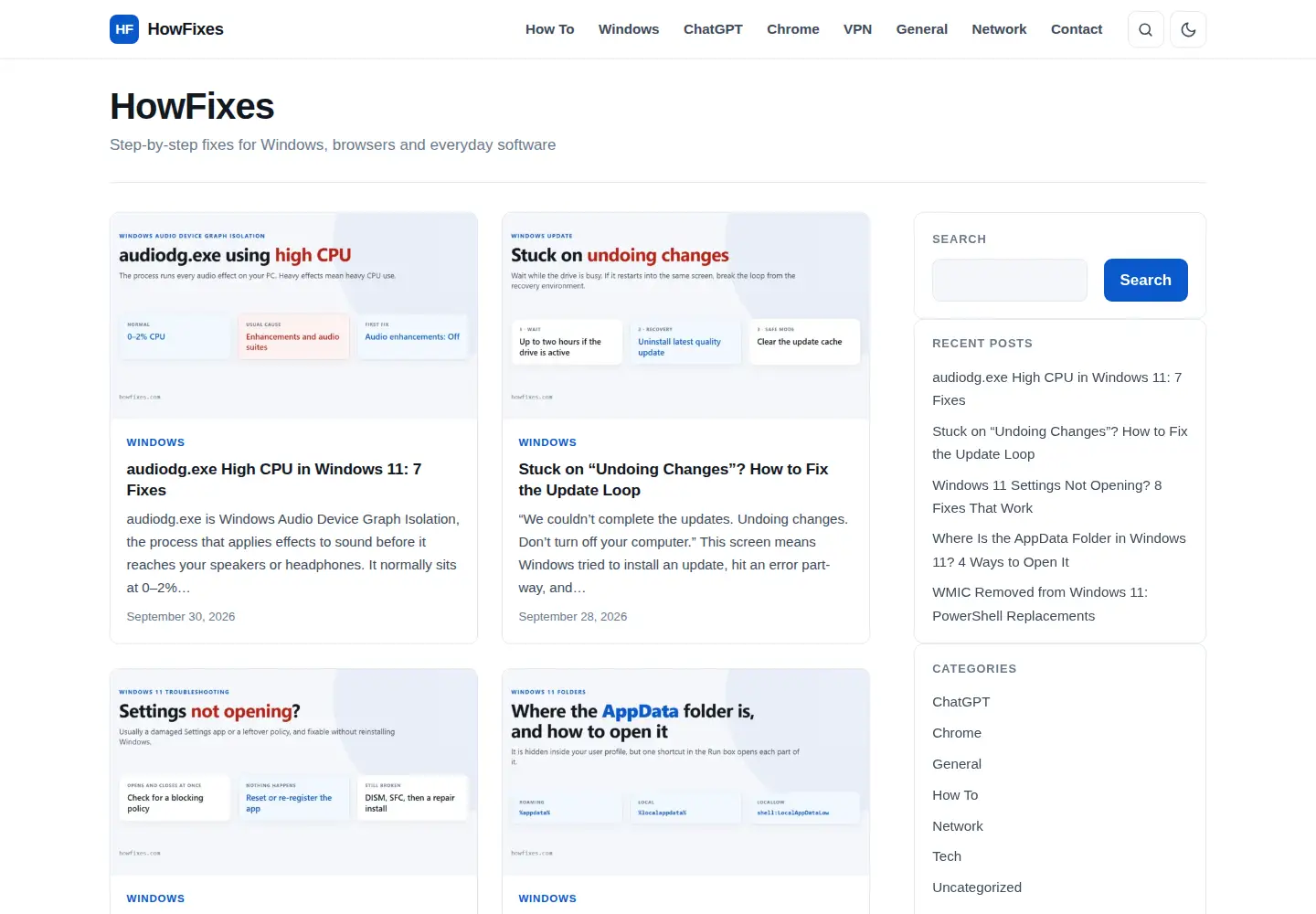Click Windows category above Undoing Changes article
Viewport: 1316px width, 914px height.
click(x=547, y=442)
